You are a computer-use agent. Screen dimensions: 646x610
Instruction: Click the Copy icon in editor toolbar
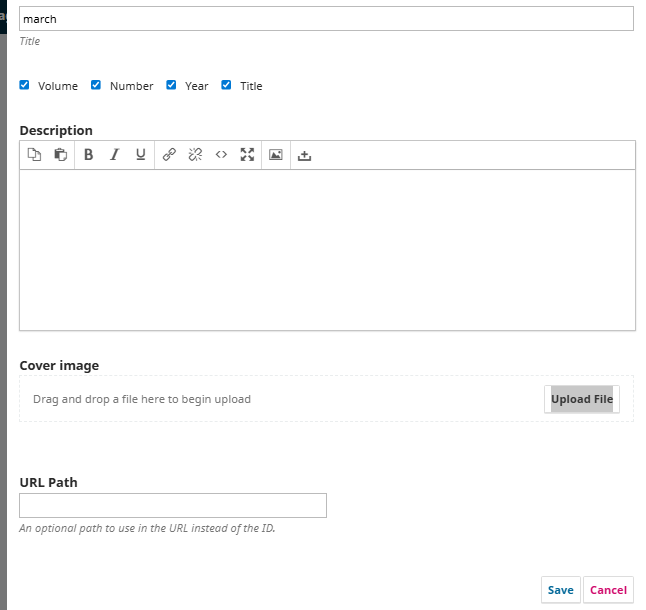34,155
